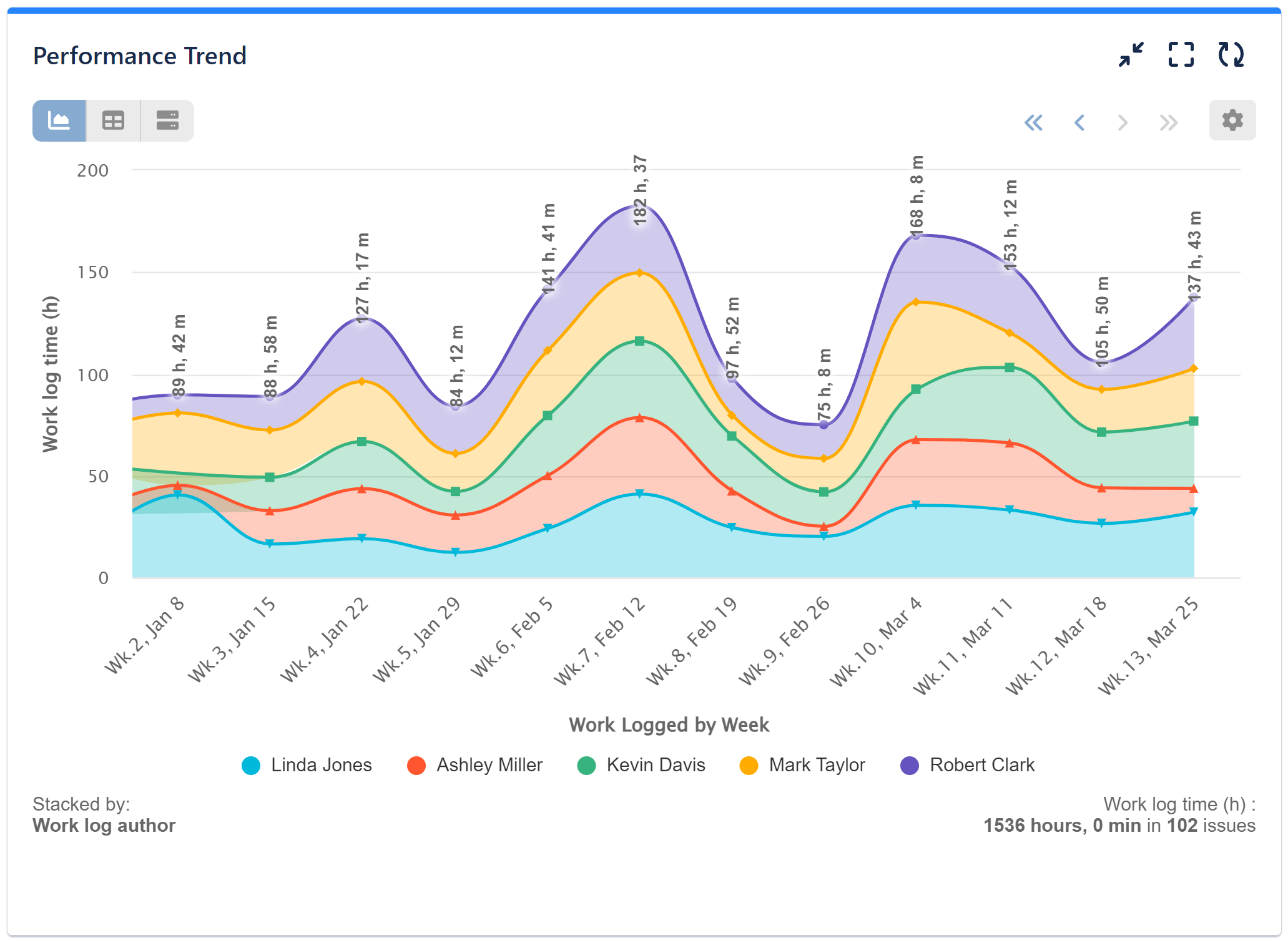Select the Wk.7 Feb 12 peak data point

point(638,208)
